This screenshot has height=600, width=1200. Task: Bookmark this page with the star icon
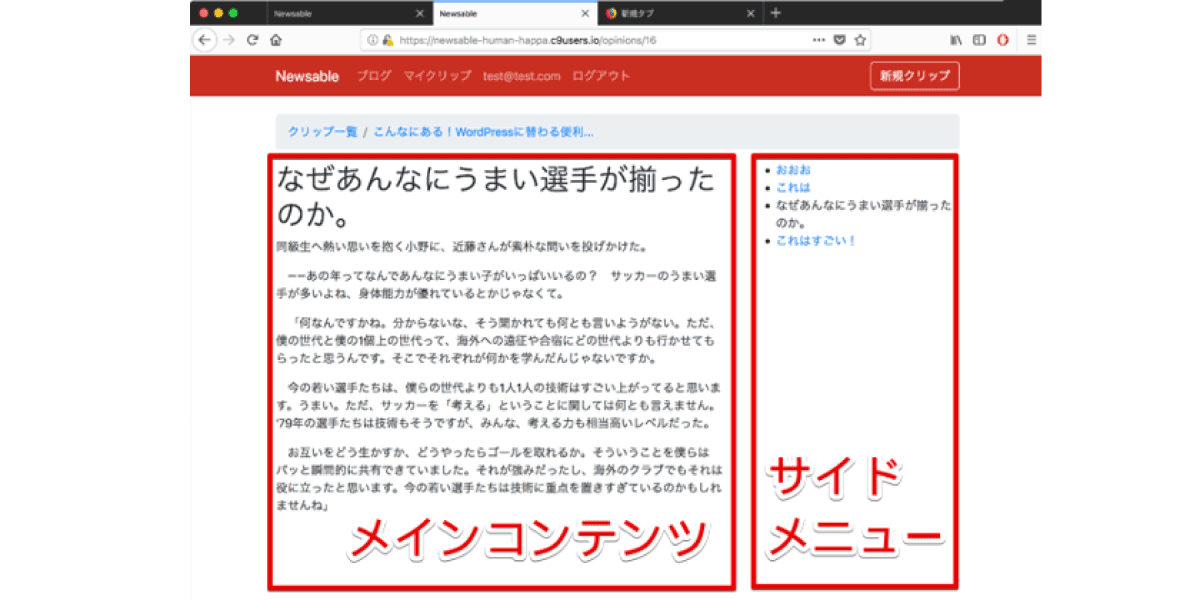[x=860, y=40]
